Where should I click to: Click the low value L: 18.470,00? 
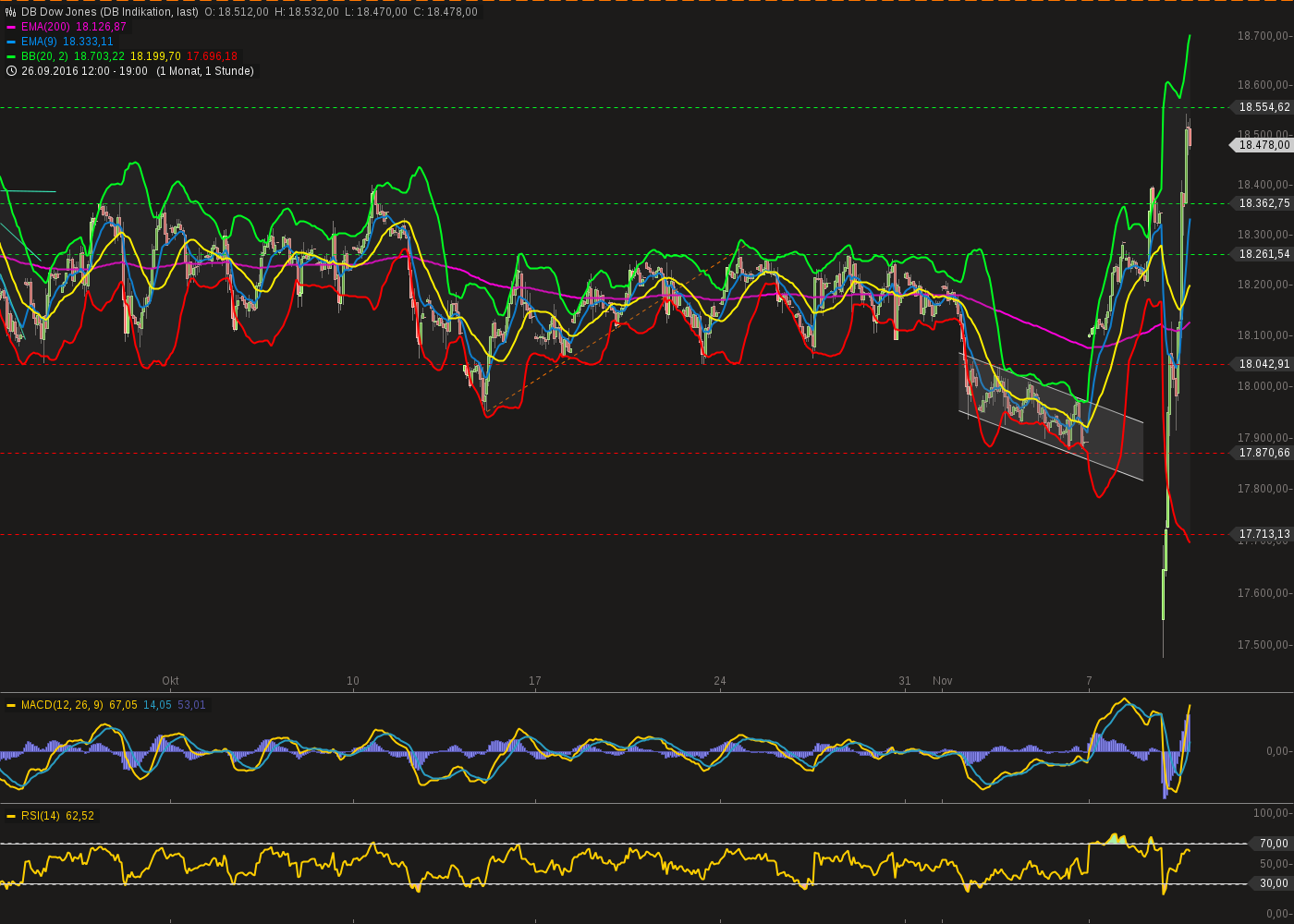click(378, 12)
